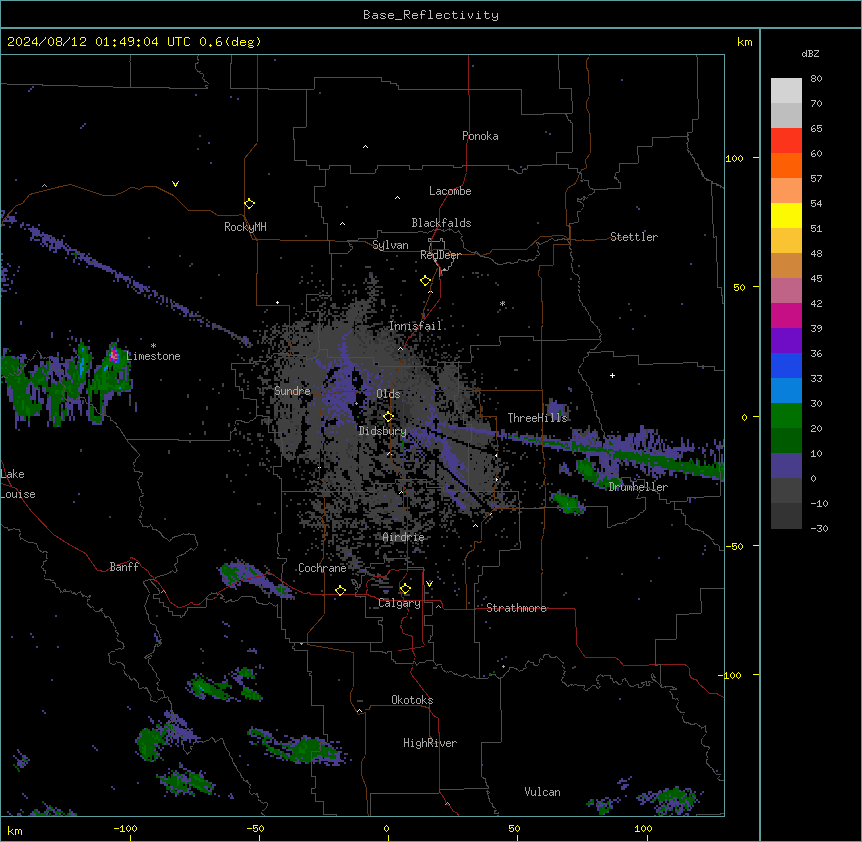
Task: Click the yellow diamond marker above RockyMH
Action: click(x=250, y=204)
